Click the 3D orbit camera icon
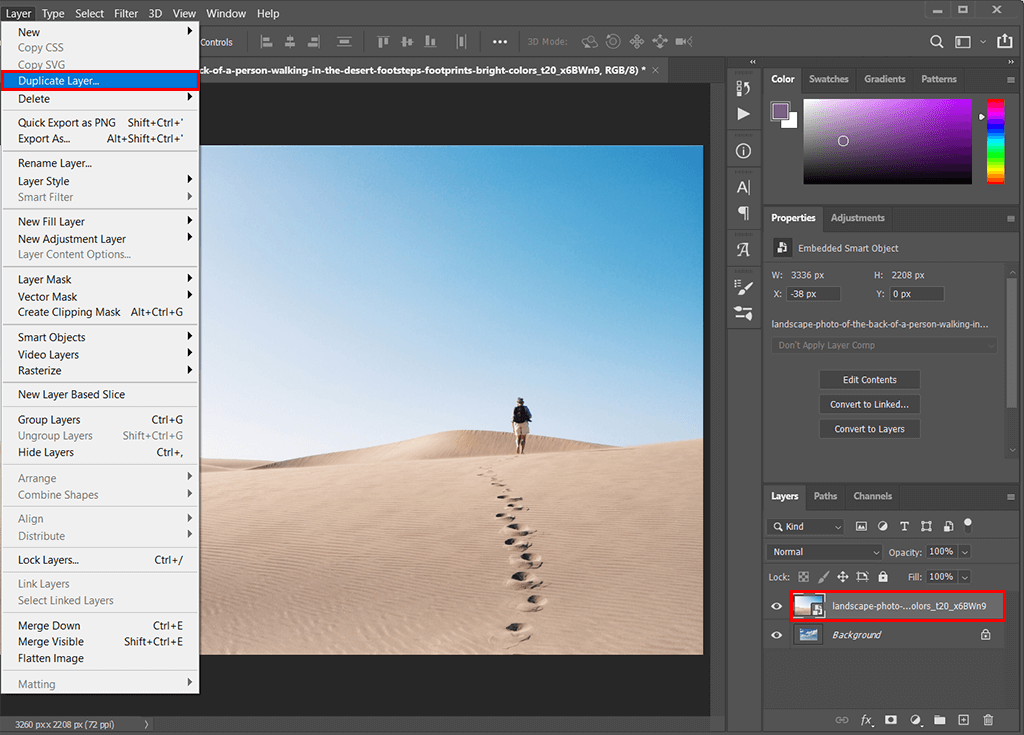This screenshot has width=1024, height=735. [x=590, y=42]
